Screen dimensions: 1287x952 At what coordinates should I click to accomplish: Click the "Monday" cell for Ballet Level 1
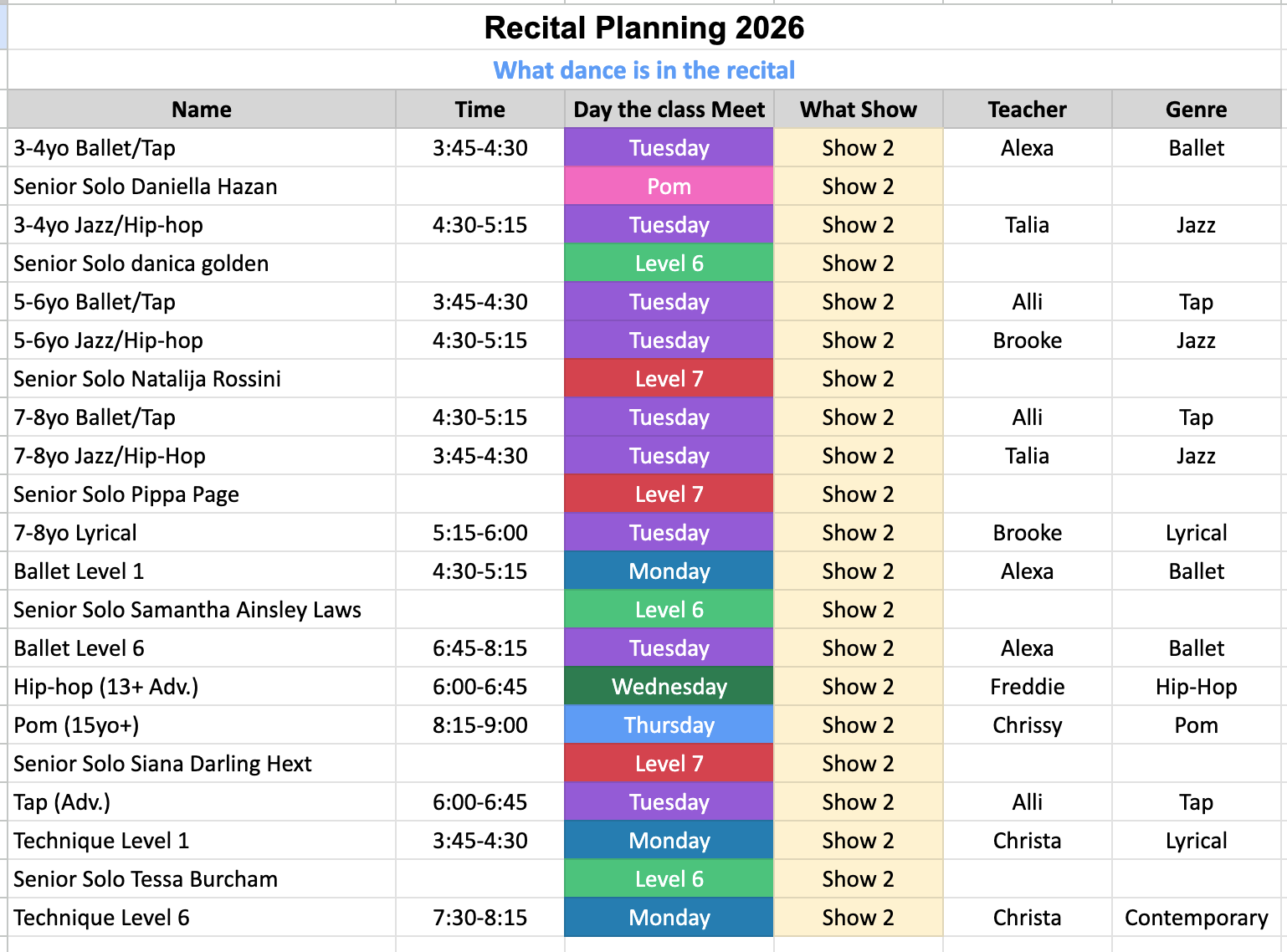[669, 571]
